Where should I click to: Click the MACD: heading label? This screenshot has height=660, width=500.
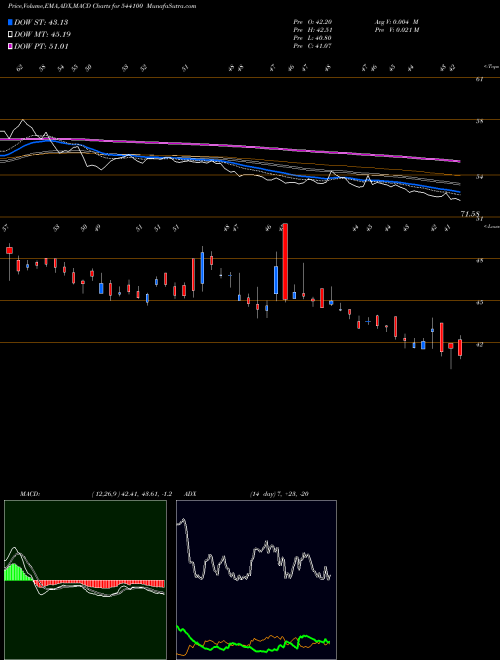pos(30,494)
